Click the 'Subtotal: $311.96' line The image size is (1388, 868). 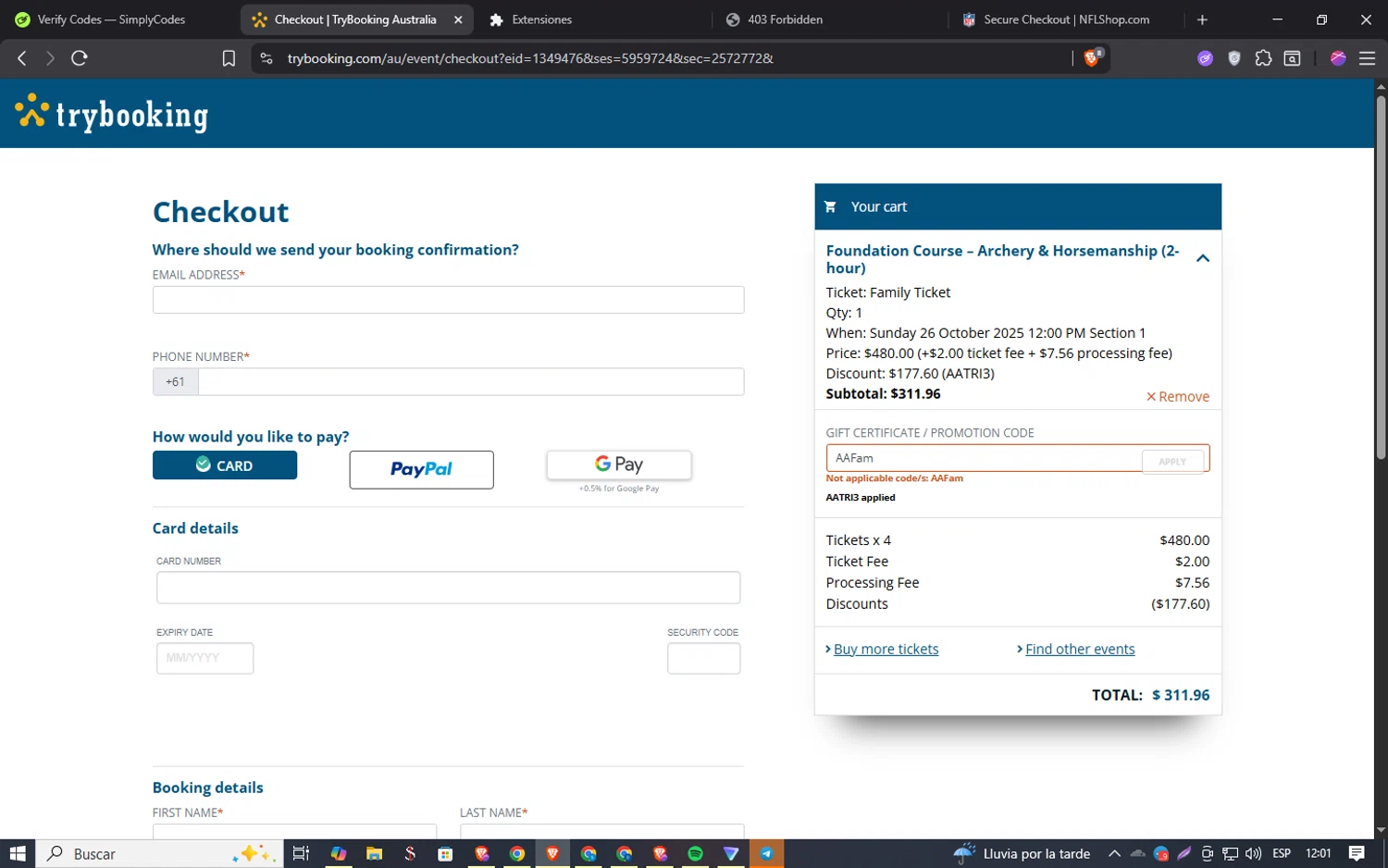[883, 393]
